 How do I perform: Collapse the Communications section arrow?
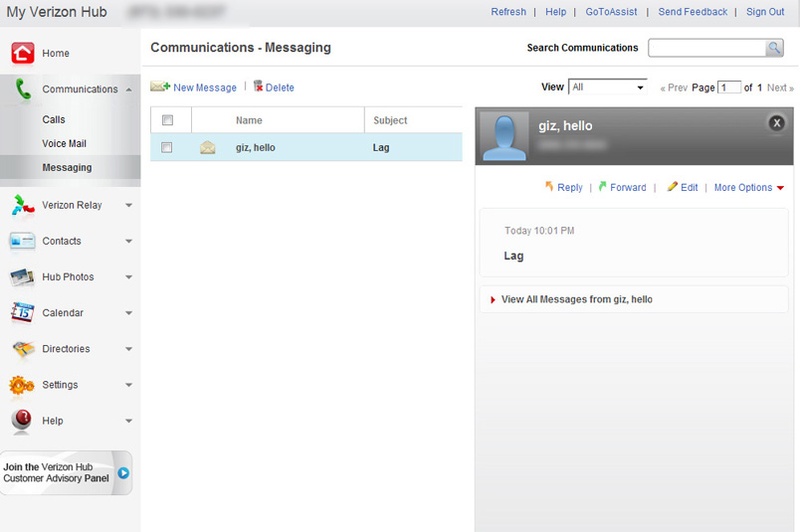(x=129, y=90)
